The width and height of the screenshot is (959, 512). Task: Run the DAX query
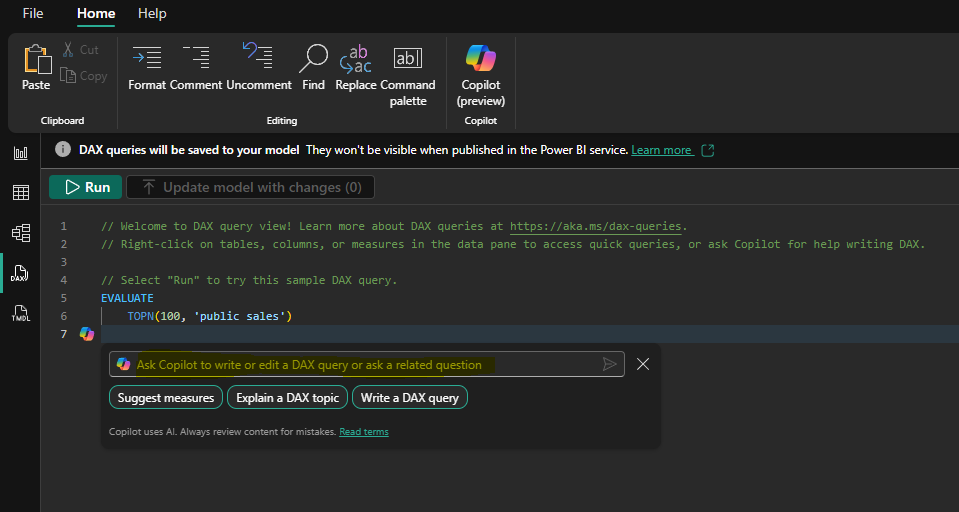pos(86,187)
